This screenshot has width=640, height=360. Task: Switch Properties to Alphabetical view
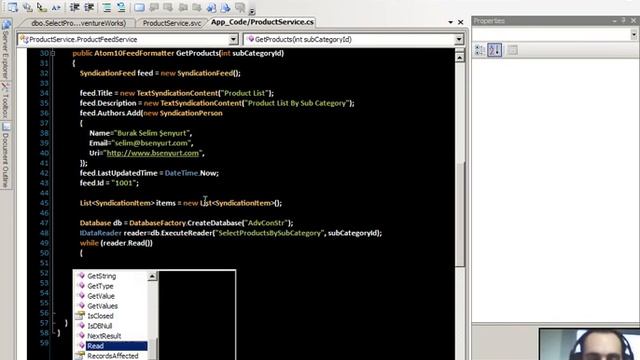(x=494, y=50)
